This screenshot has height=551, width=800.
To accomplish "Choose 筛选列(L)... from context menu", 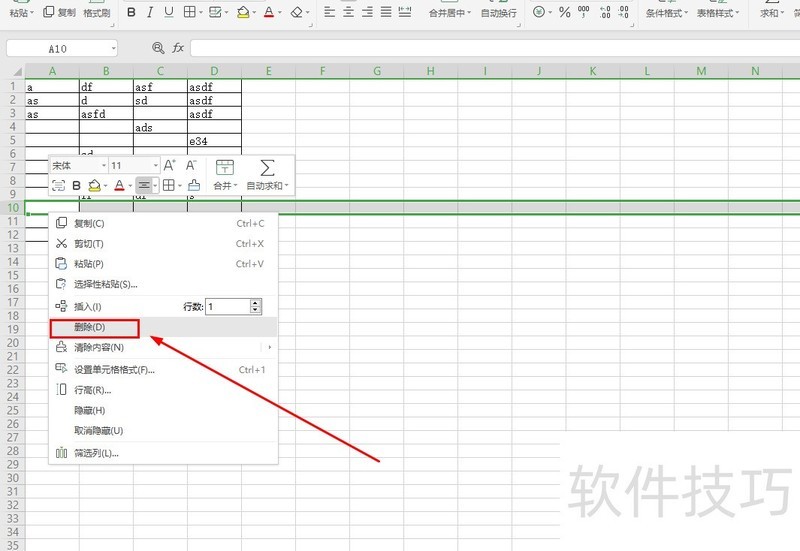I will click(163, 453).
